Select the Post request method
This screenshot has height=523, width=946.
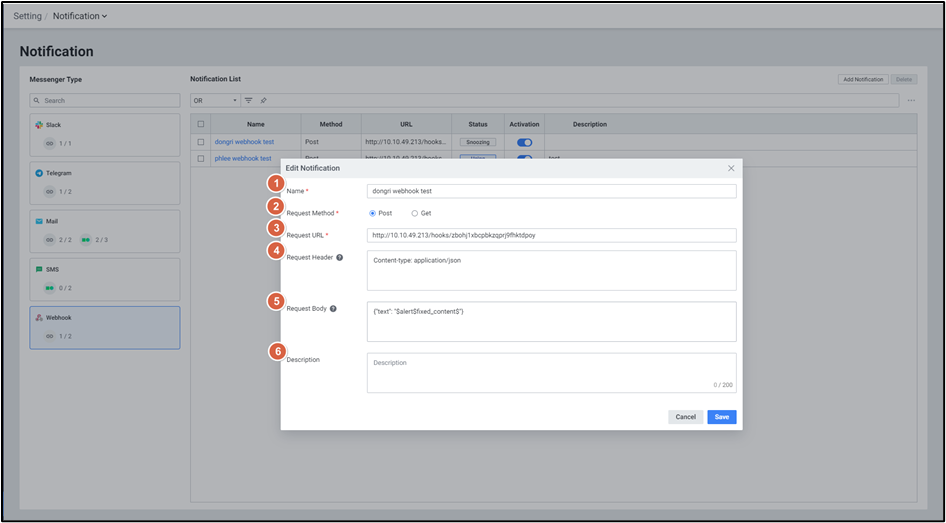click(x=373, y=213)
